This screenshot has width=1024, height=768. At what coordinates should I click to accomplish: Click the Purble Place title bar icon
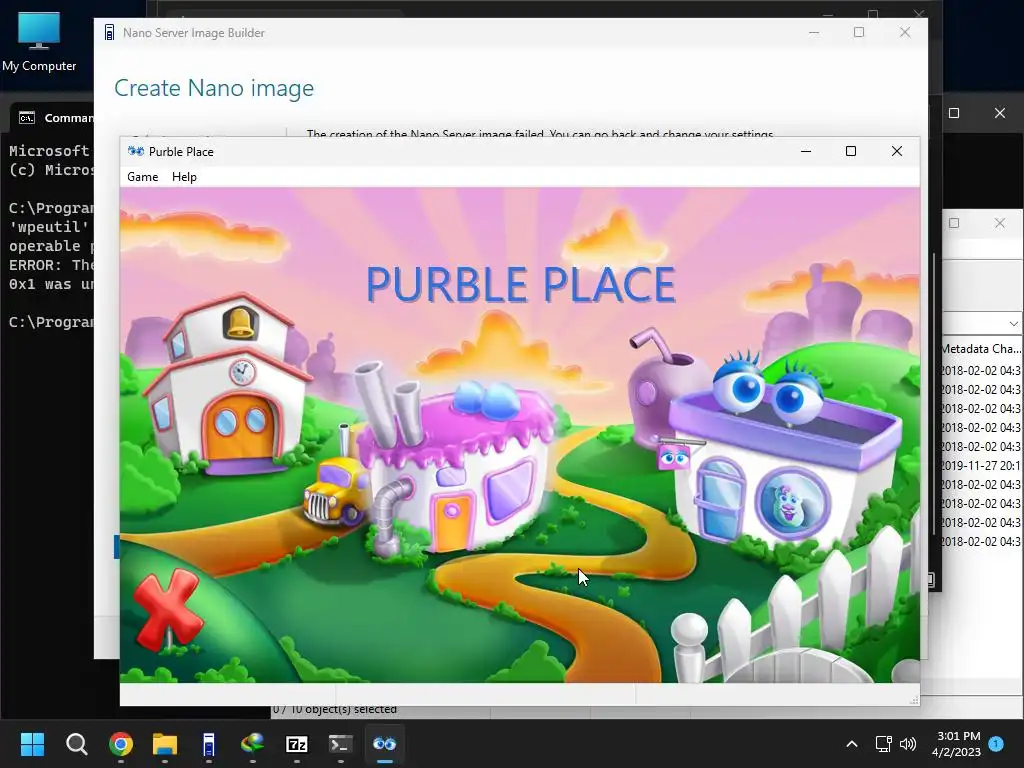(x=136, y=152)
